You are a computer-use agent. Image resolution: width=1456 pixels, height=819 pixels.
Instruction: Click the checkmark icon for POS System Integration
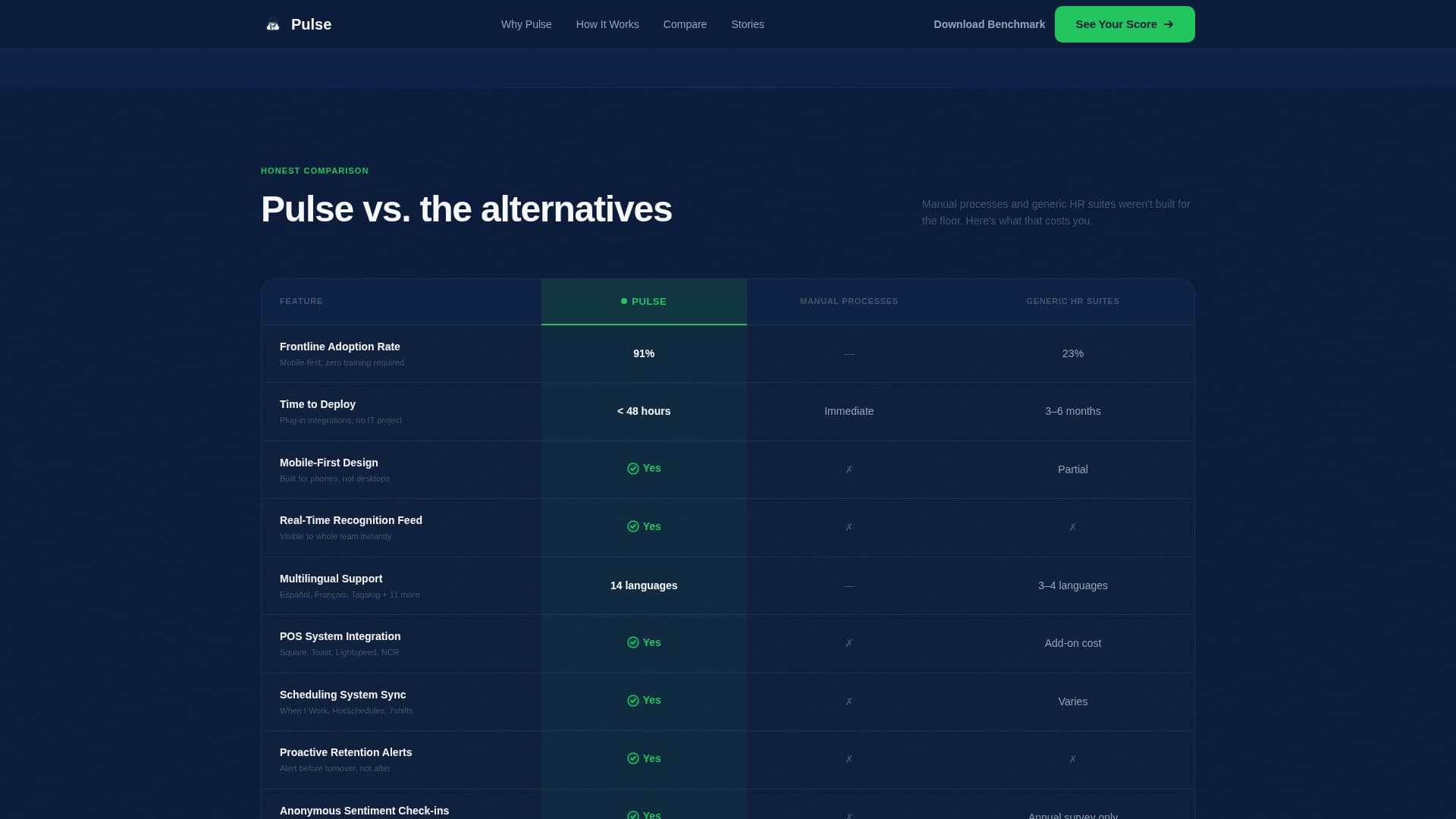click(x=633, y=642)
